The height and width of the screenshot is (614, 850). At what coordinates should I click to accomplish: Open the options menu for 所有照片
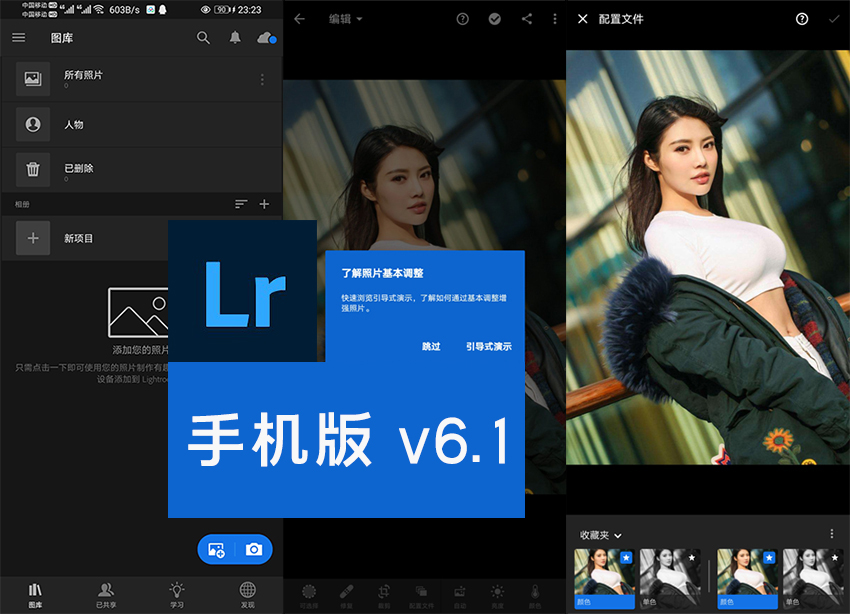[262, 79]
